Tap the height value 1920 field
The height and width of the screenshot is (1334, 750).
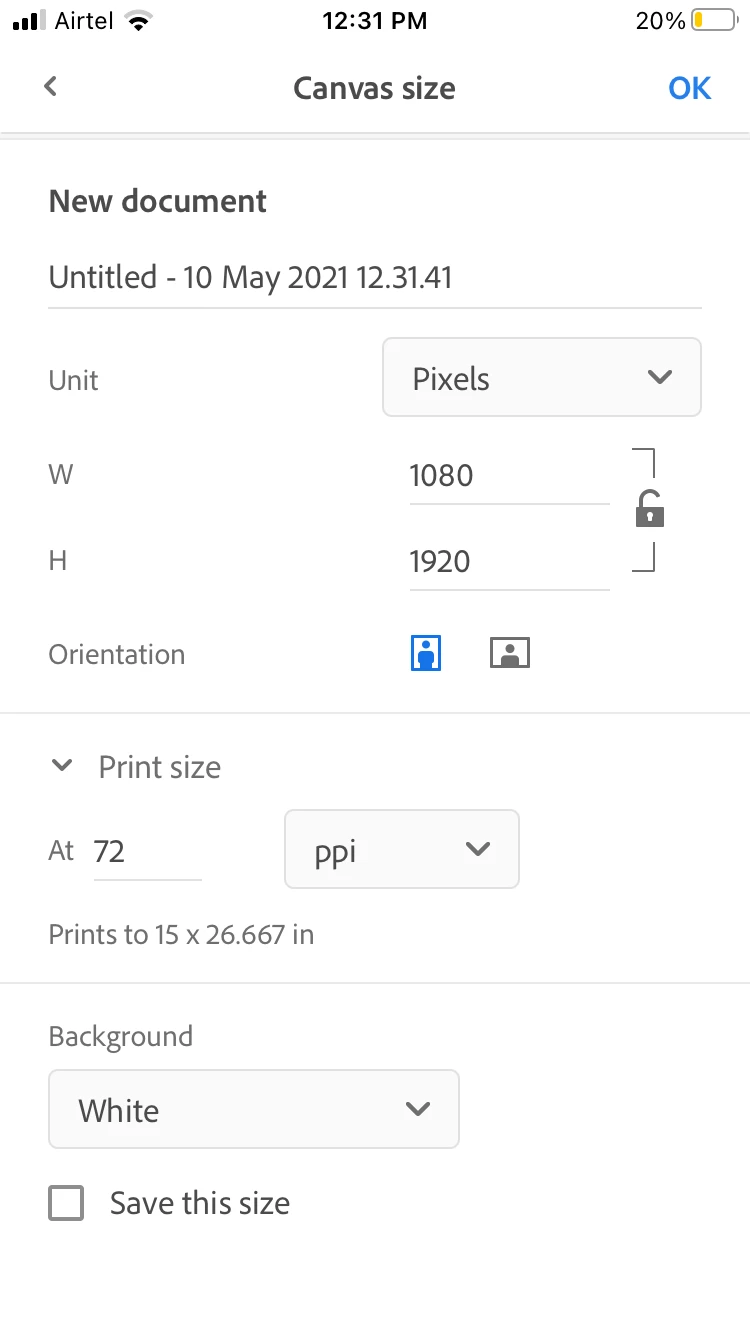508,561
